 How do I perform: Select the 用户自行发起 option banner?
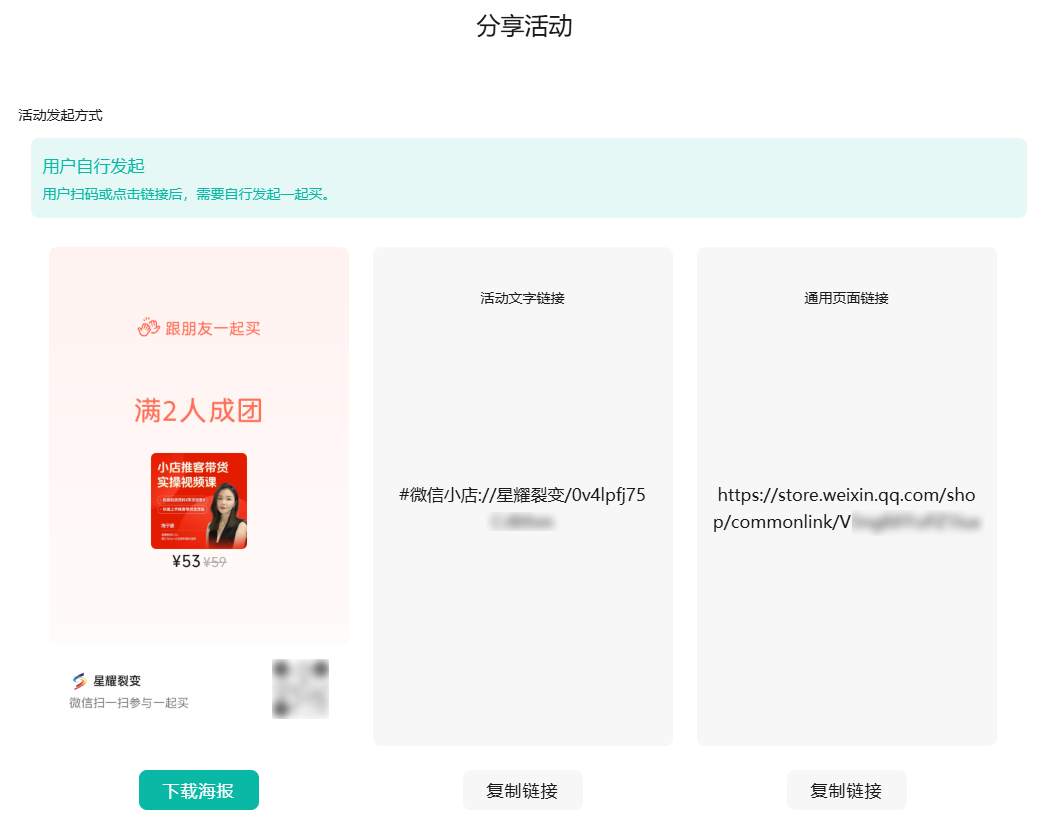pyautogui.click(x=528, y=178)
